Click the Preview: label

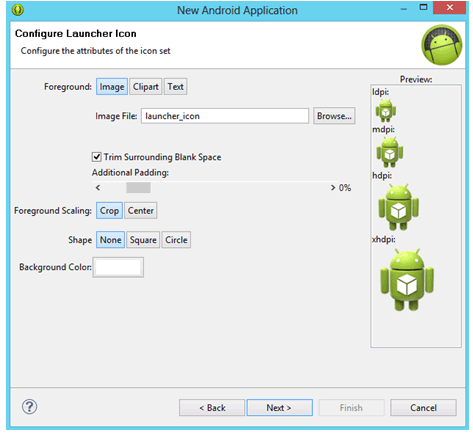pyautogui.click(x=416, y=79)
